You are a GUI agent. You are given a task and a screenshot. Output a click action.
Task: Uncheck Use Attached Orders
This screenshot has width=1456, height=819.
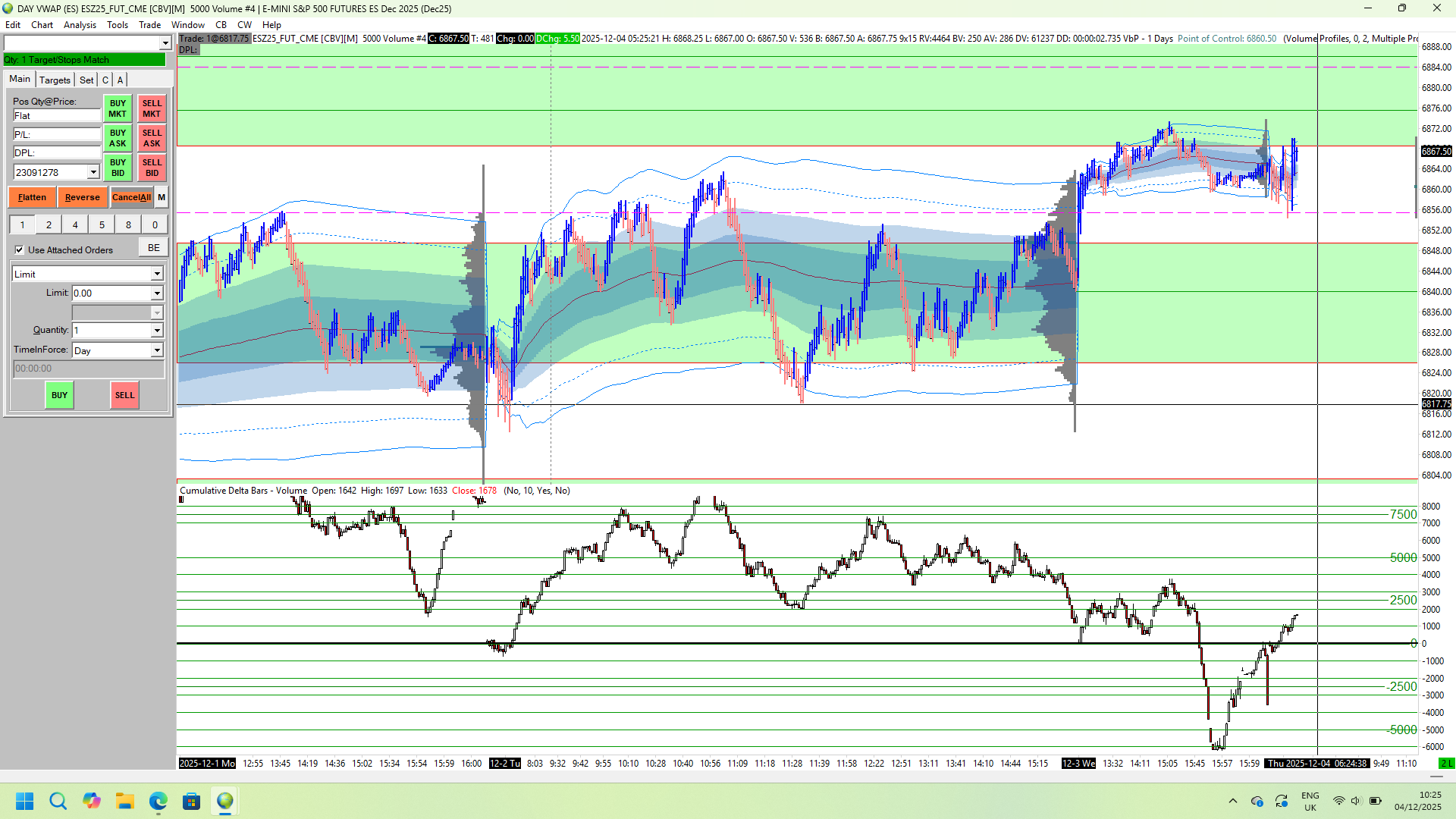click(x=19, y=249)
